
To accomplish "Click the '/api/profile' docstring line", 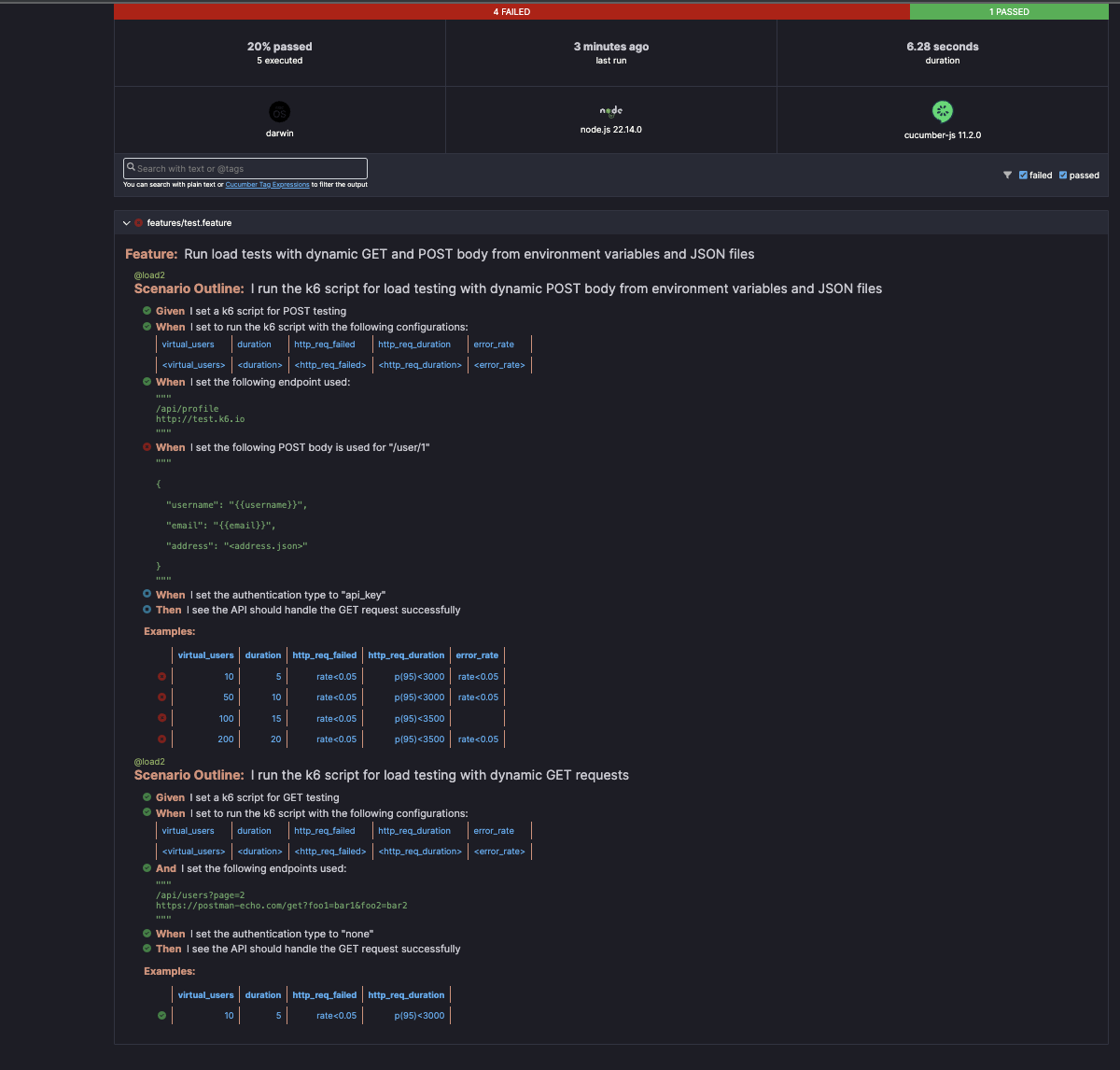I will [188, 409].
